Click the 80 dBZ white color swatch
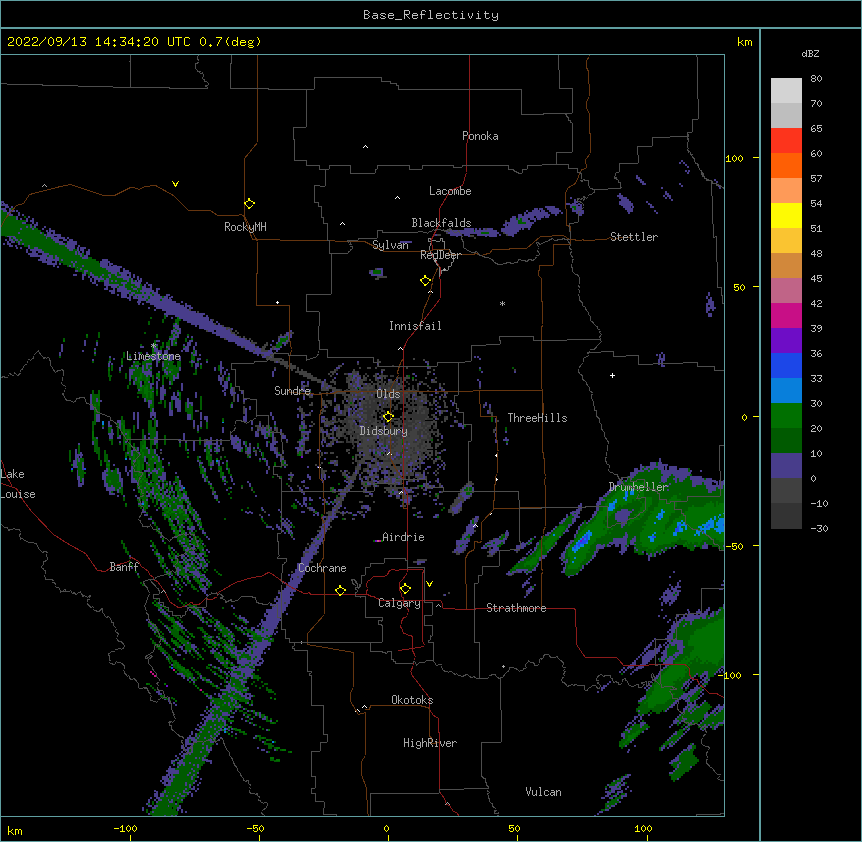The image size is (862, 842). click(786, 90)
